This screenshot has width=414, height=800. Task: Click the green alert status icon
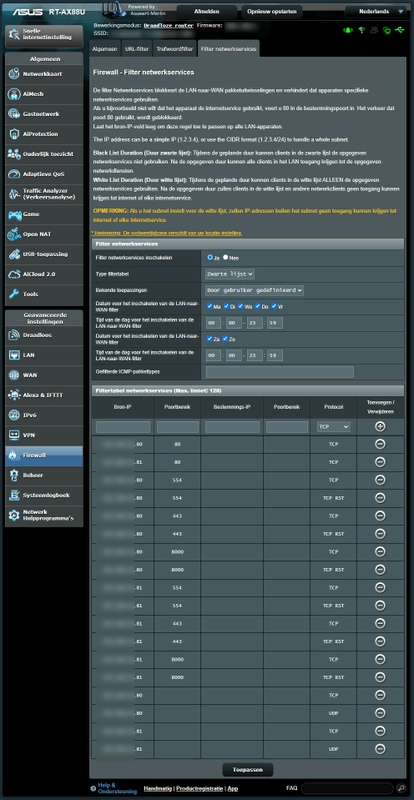pyautogui.click(x=348, y=30)
